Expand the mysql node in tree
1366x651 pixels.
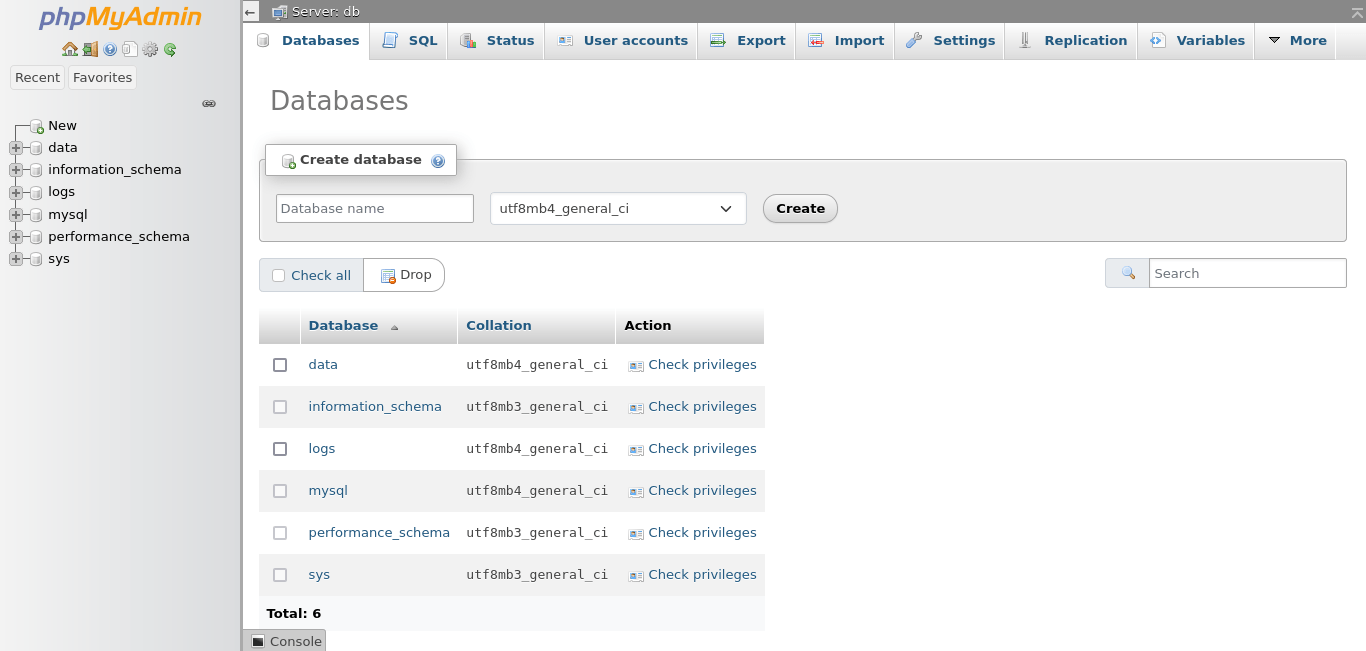(15, 215)
